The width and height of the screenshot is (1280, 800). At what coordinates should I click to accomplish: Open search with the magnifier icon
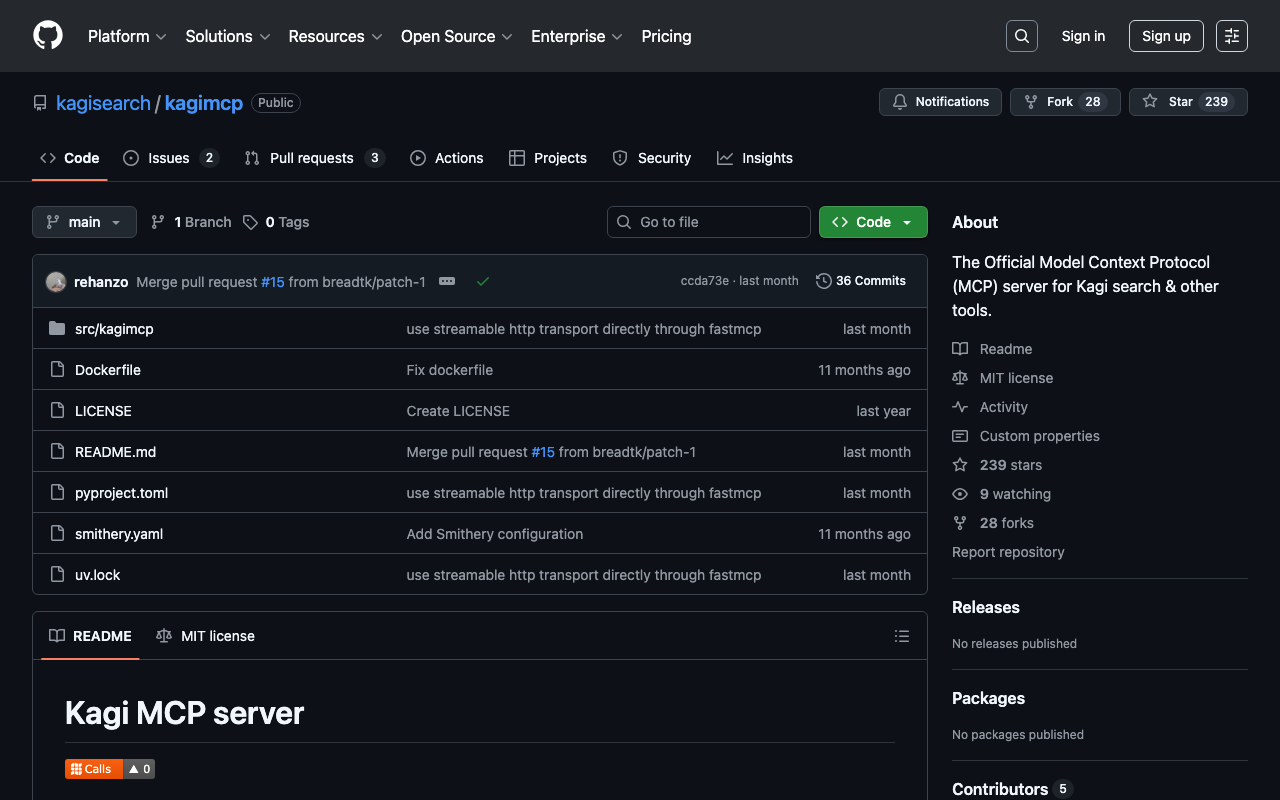point(1021,36)
